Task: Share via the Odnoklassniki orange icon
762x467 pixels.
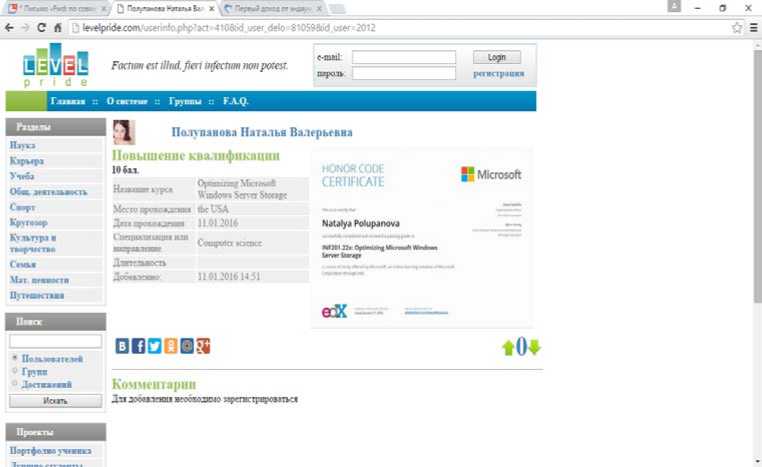Action: (171, 346)
